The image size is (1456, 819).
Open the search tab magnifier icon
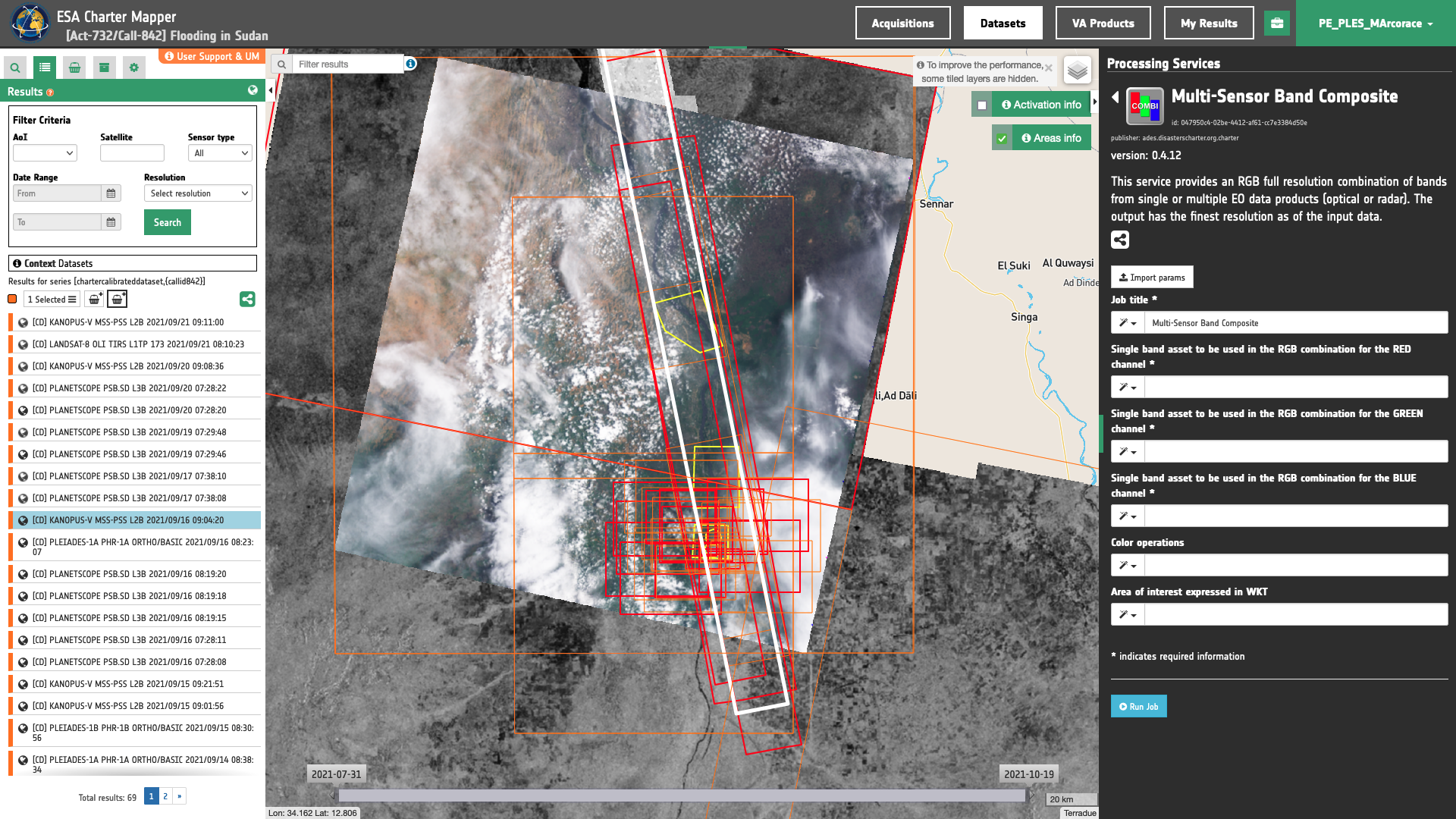(15, 67)
